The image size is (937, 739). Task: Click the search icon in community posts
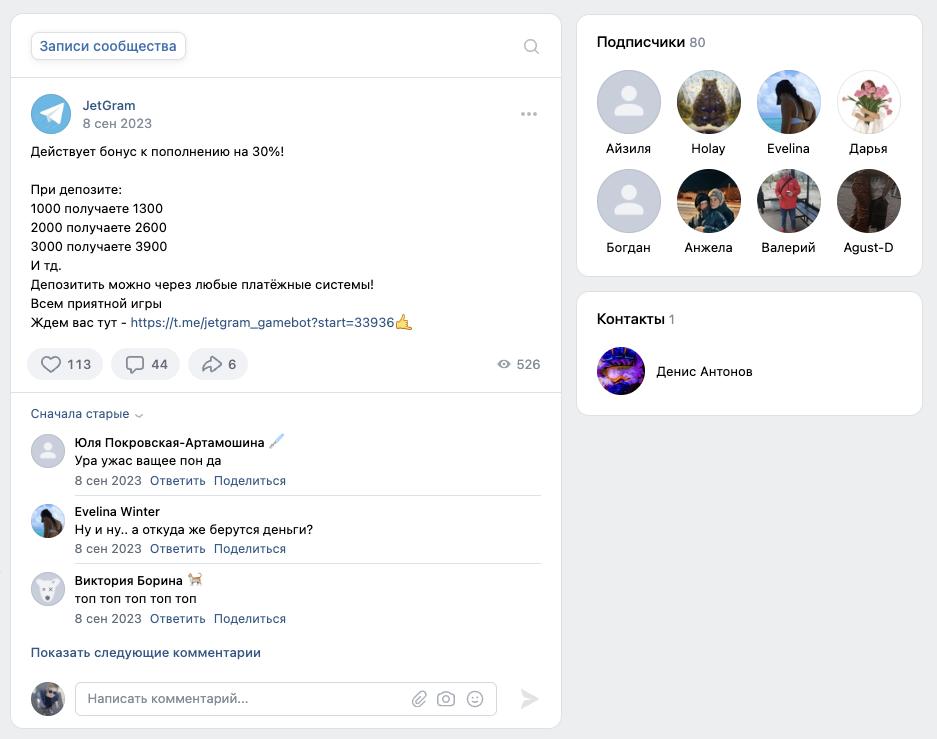point(531,46)
